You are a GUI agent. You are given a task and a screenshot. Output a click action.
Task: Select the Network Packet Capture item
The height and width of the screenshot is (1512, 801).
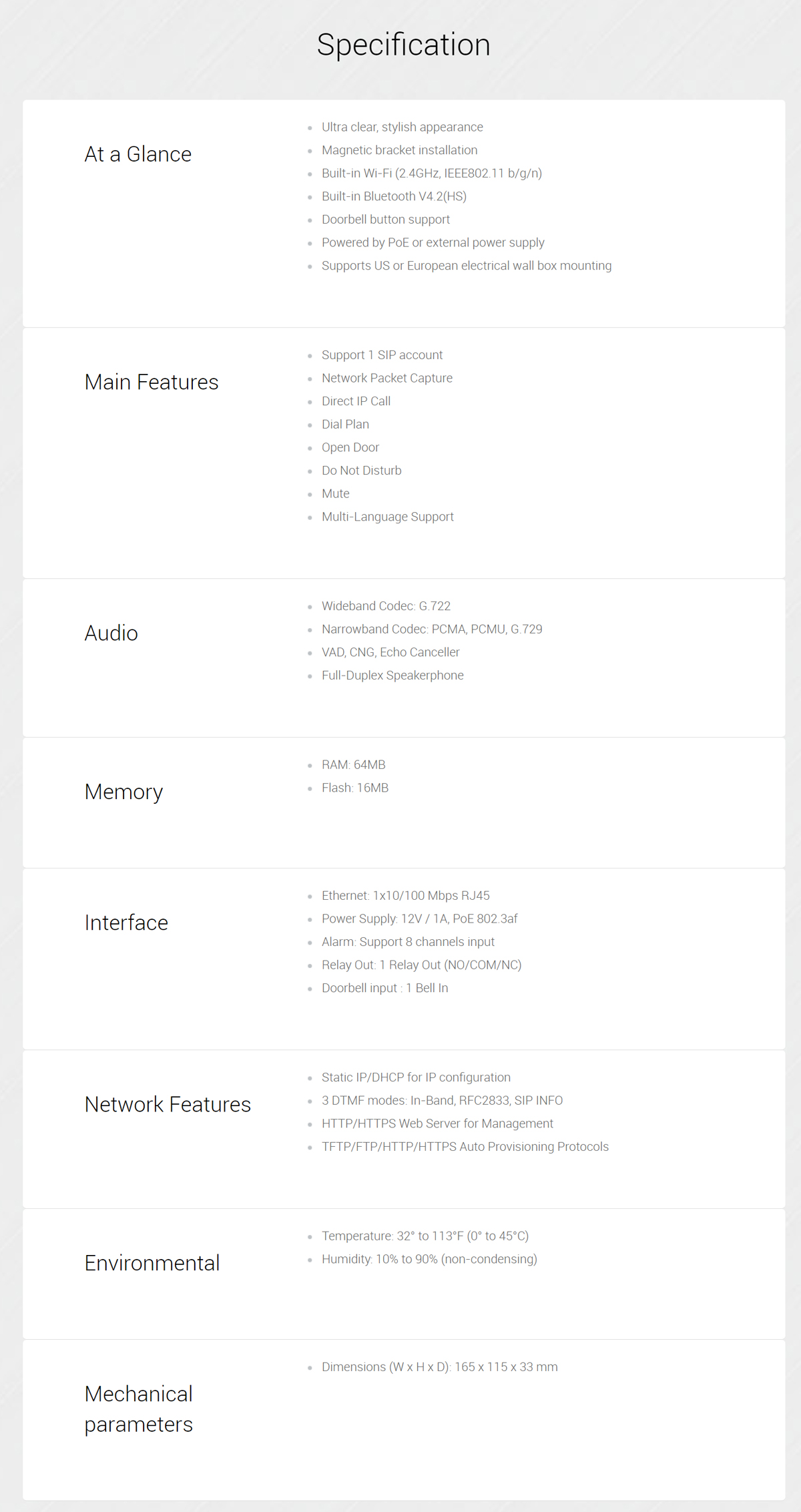(x=387, y=378)
